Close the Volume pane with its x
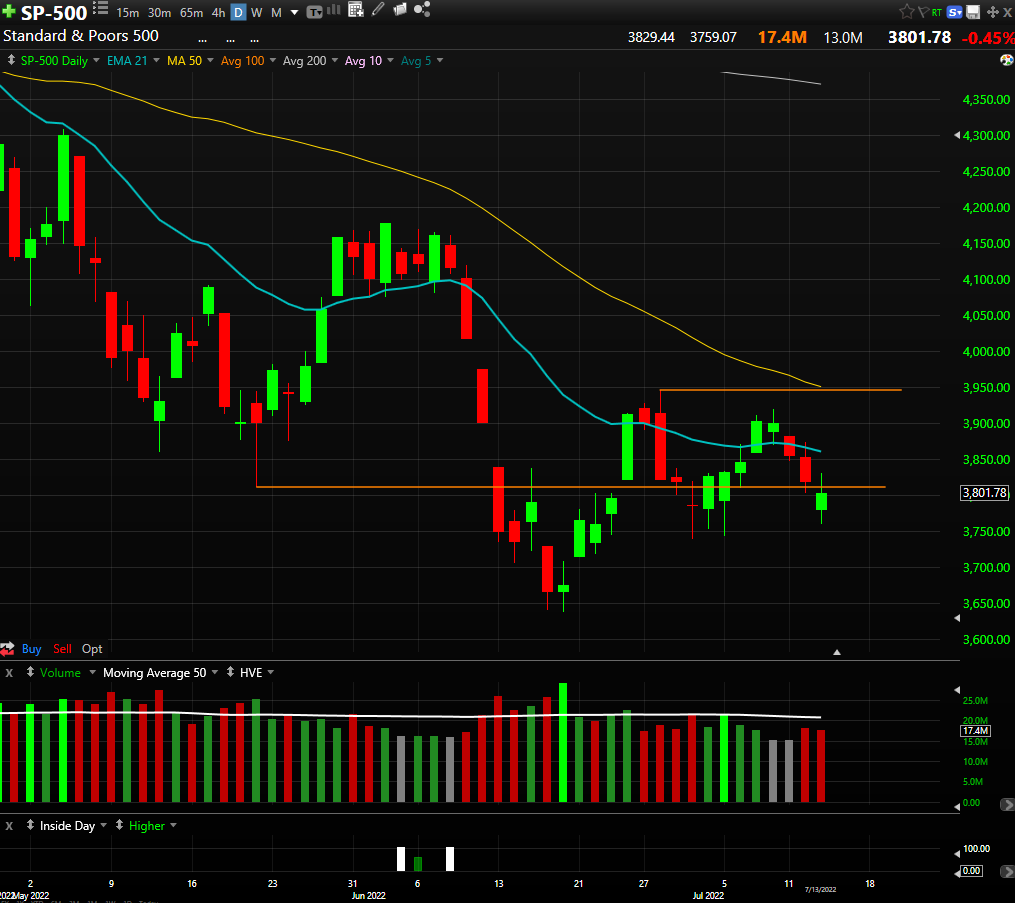1015x903 pixels. [x=9, y=673]
